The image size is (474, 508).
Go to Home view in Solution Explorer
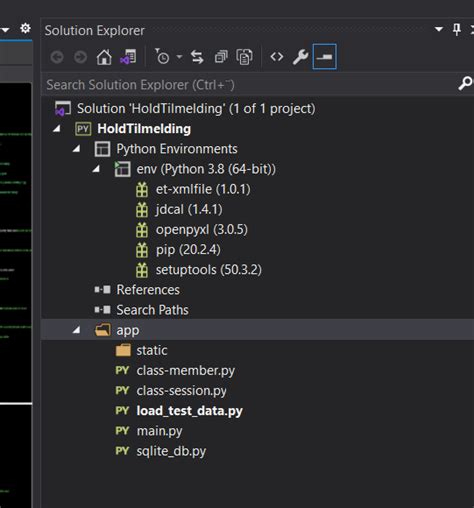pyautogui.click(x=104, y=57)
